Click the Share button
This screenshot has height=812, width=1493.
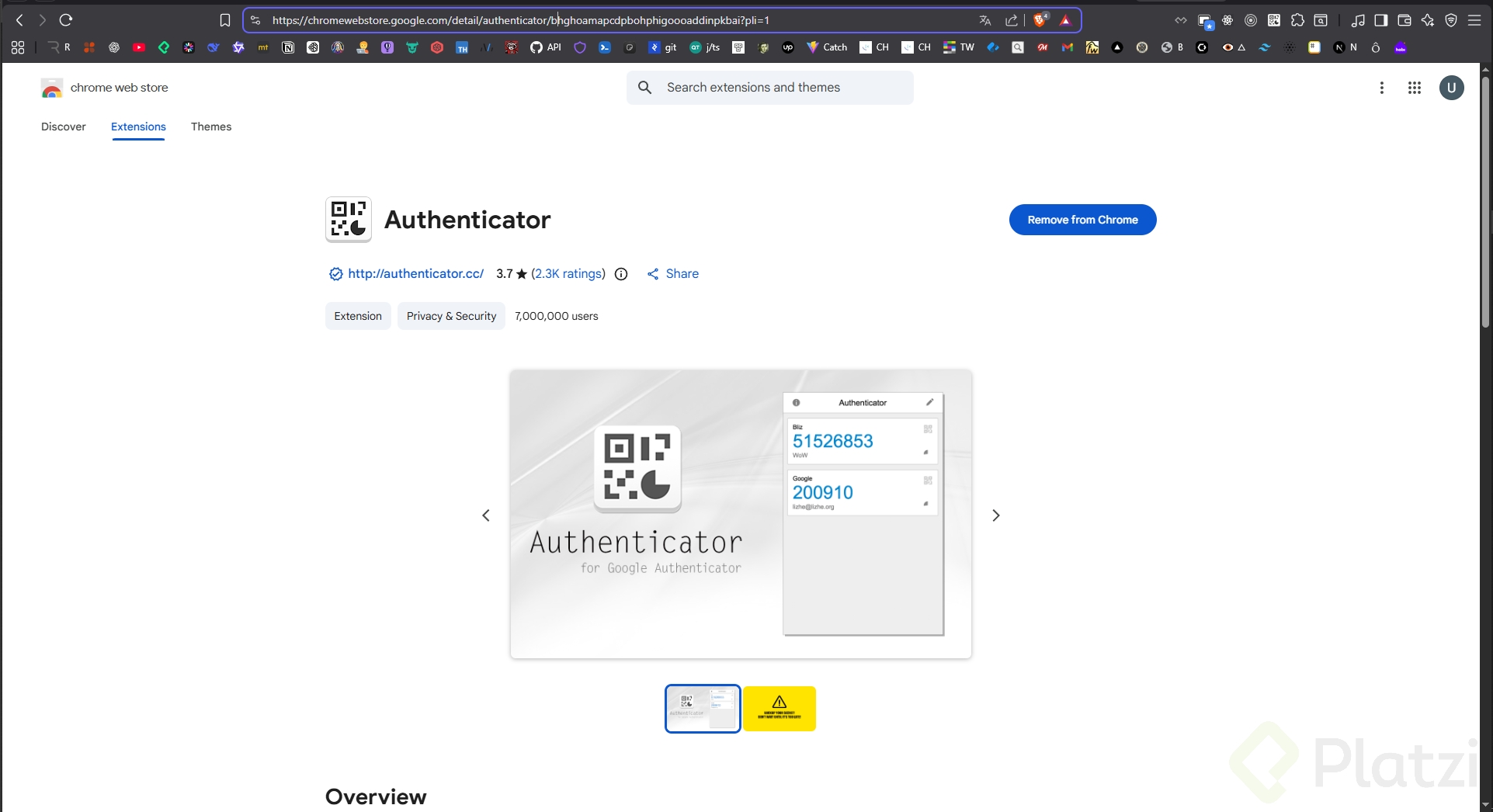(x=673, y=273)
